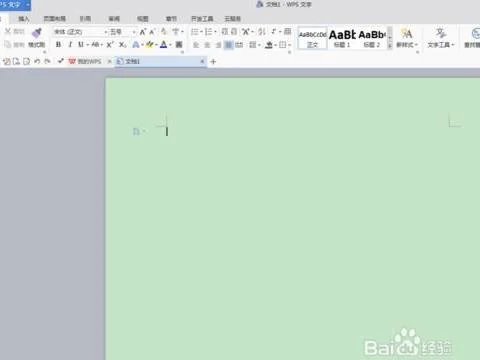
Task: Open the Text Tools button
Action: coord(440,38)
